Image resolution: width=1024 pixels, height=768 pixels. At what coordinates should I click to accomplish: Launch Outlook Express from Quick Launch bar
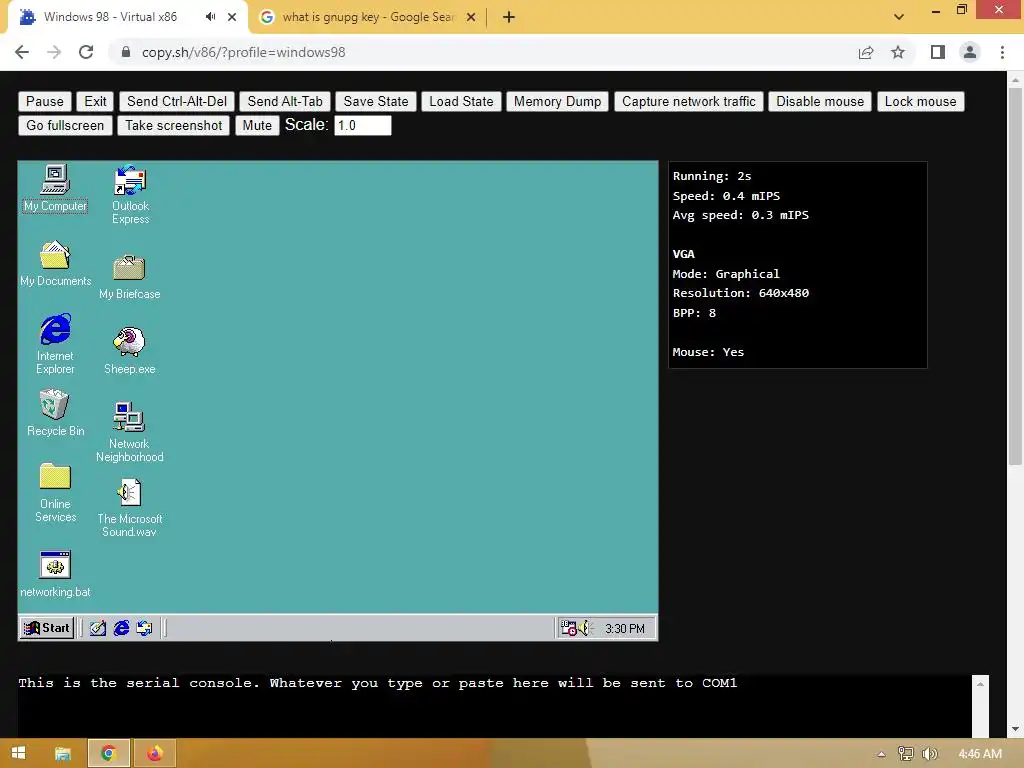(x=144, y=628)
